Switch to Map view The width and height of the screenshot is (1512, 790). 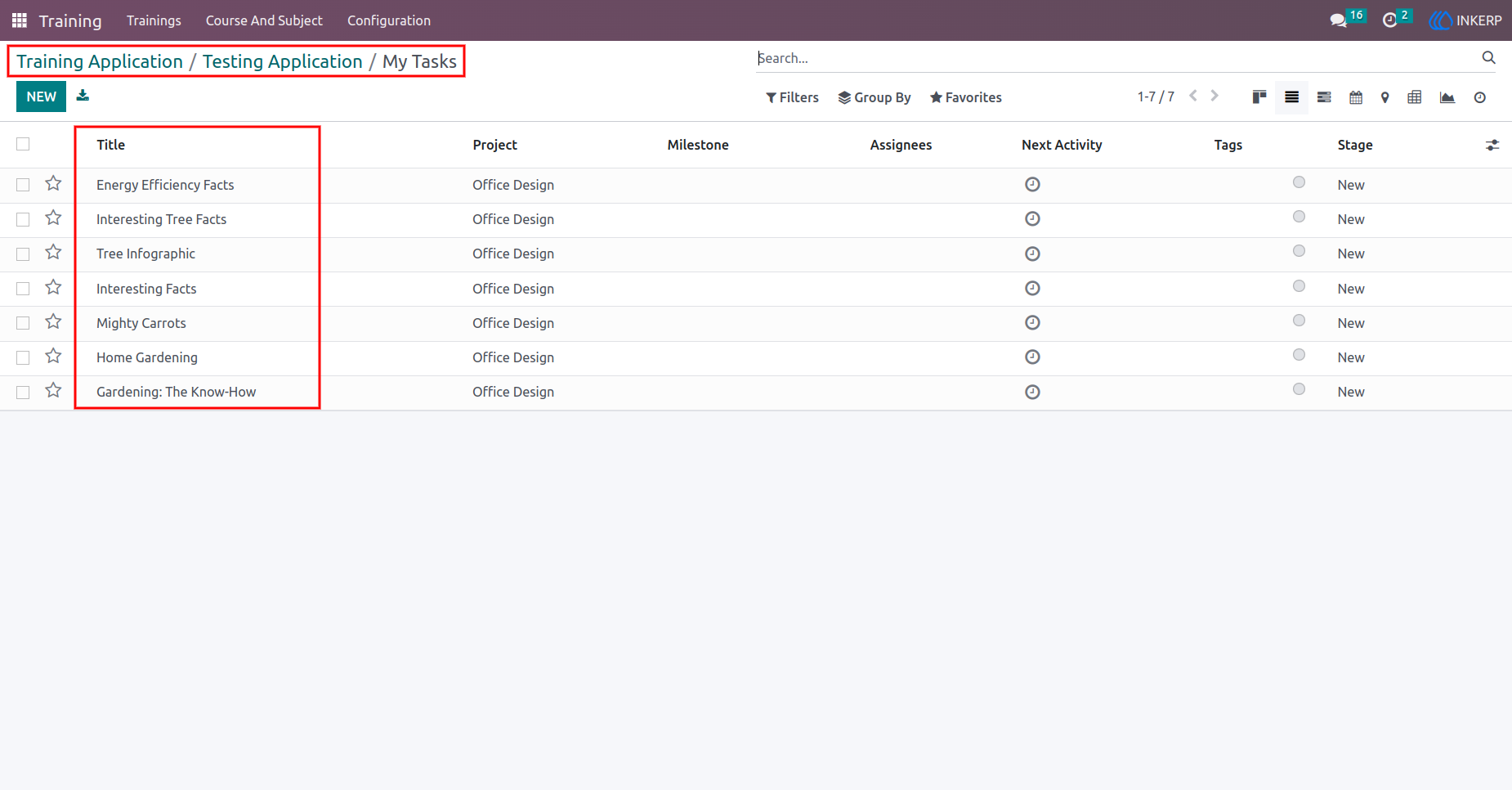[1385, 97]
